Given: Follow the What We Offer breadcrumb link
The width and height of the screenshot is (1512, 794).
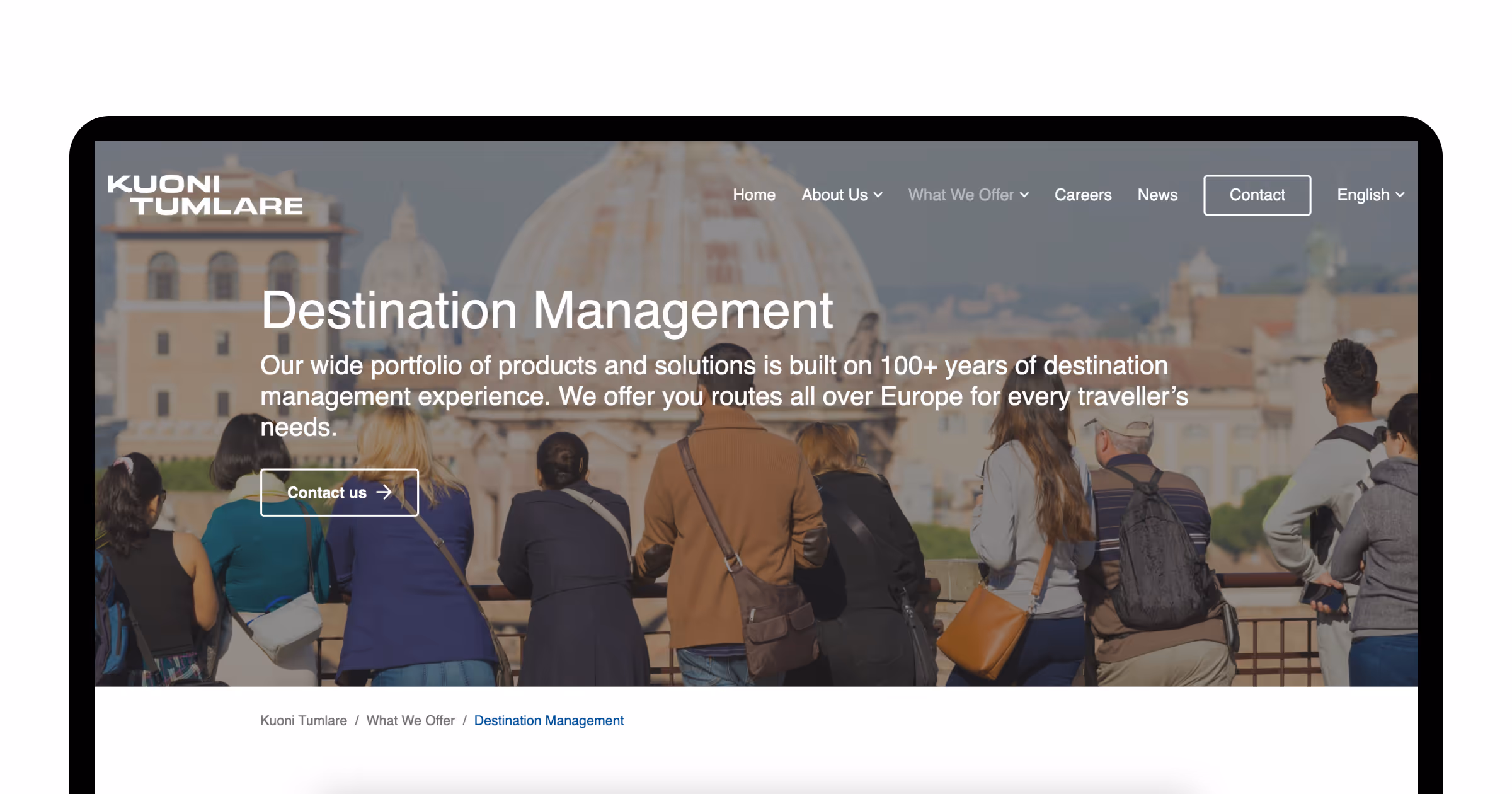Looking at the screenshot, I should 410,720.
